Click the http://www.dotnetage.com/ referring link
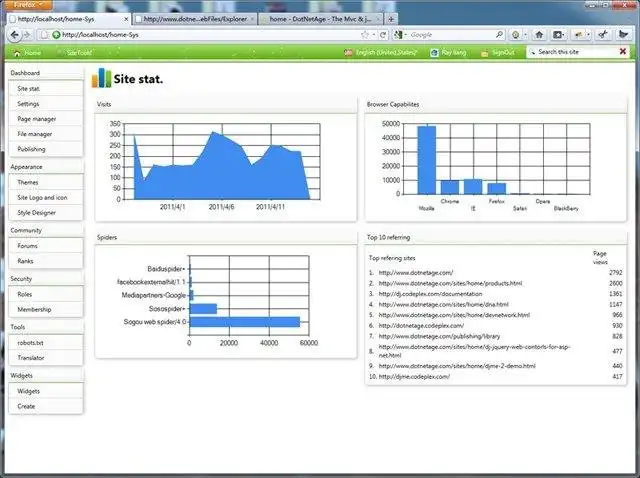640x478 pixels. point(416,272)
